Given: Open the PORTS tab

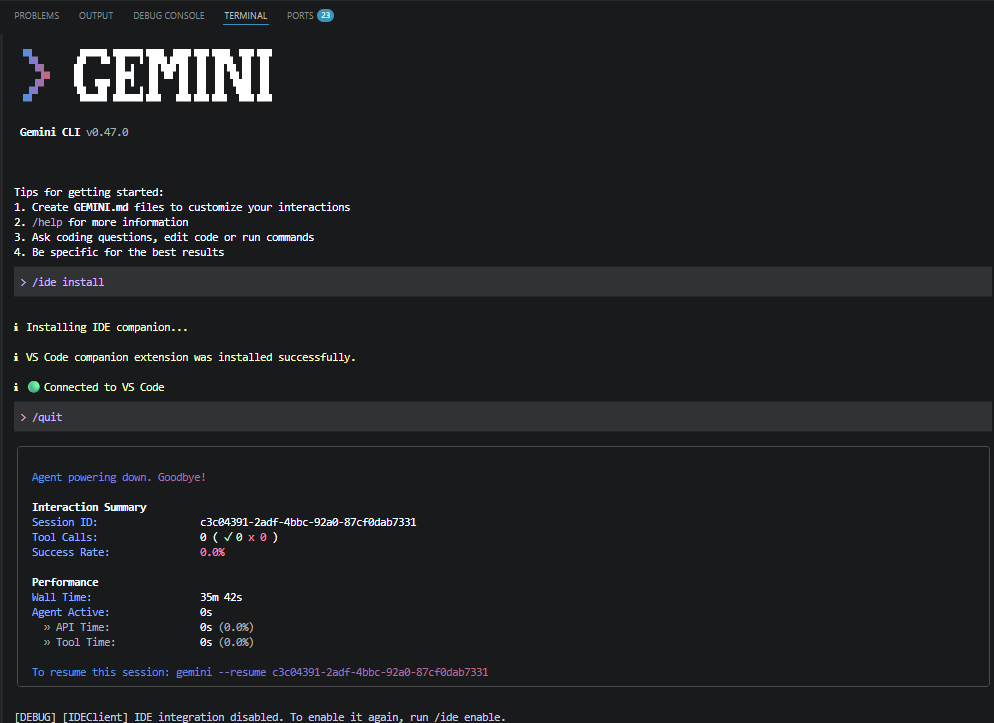Looking at the screenshot, I should click(x=300, y=15).
